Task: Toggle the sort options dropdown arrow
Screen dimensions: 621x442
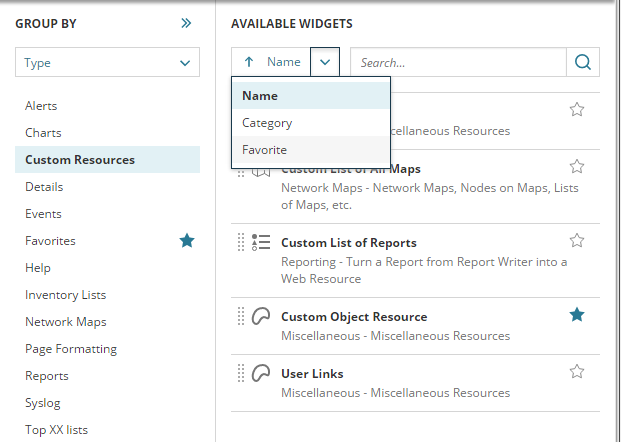Action: click(x=325, y=62)
